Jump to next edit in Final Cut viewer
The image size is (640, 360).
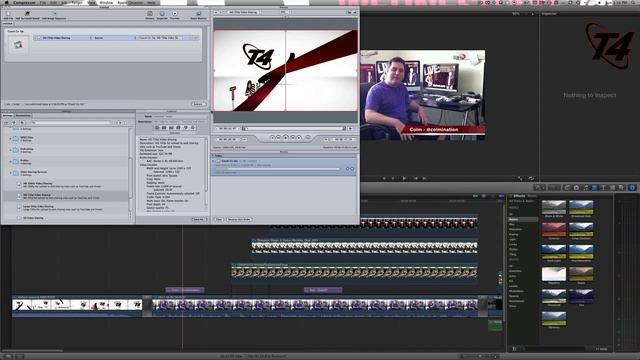point(424,178)
